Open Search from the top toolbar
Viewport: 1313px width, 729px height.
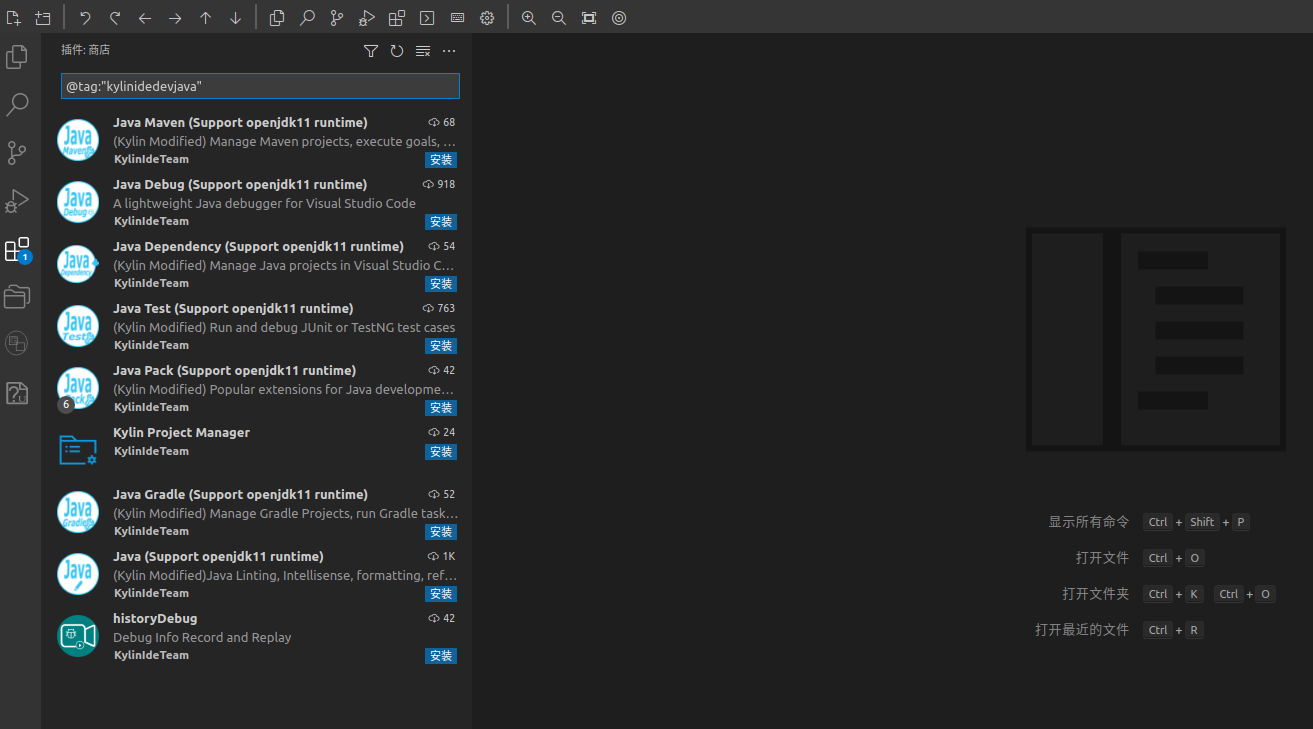pyautogui.click(x=307, y=18)
